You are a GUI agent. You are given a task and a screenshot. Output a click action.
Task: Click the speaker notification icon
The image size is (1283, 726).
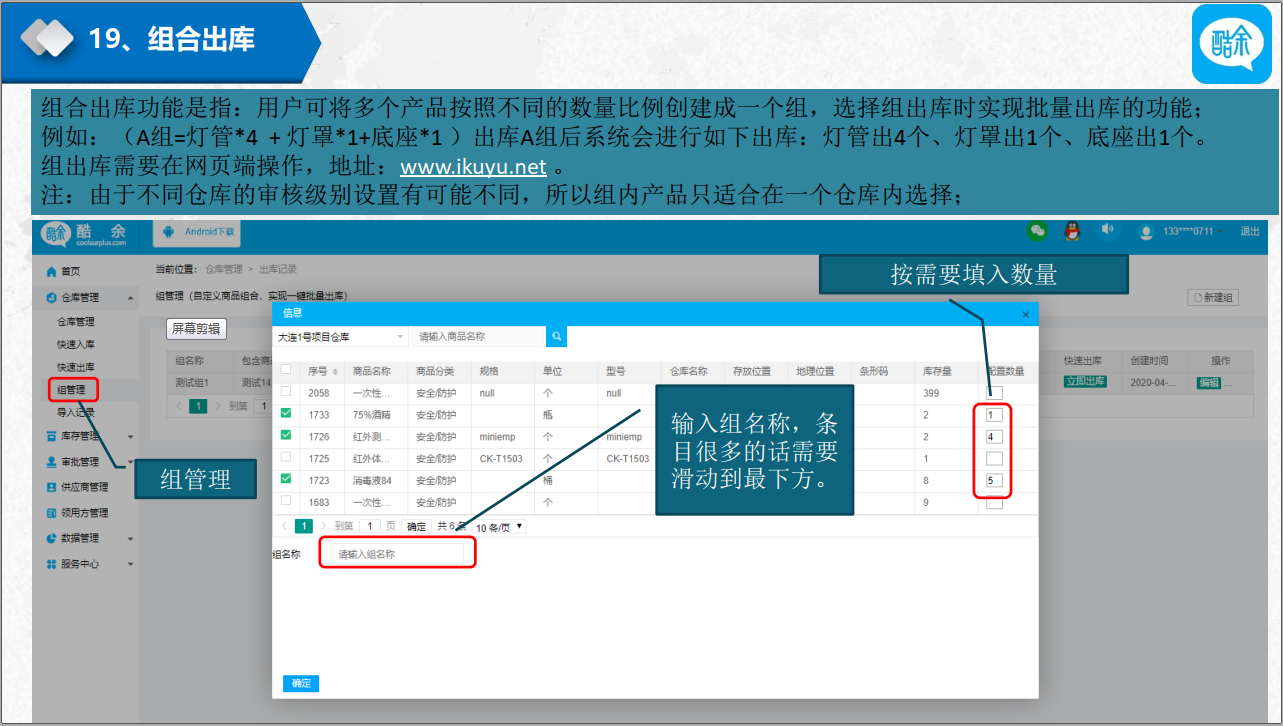[x=1107, y=229]
